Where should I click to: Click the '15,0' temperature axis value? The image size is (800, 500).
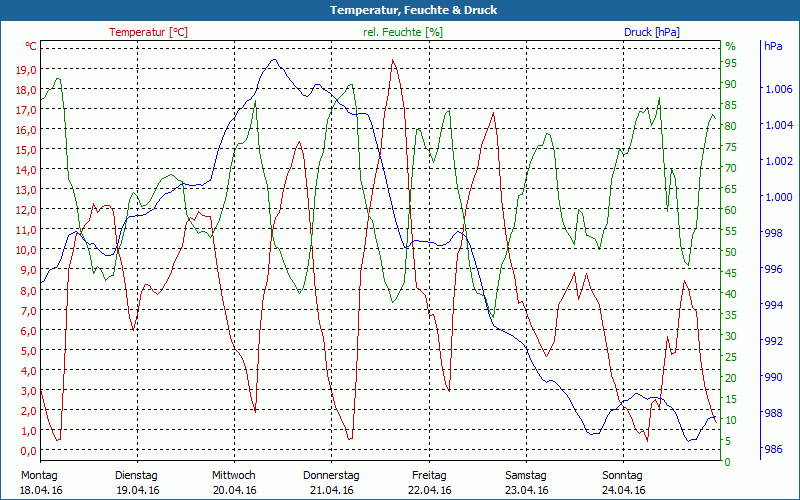[x=26, y=149]
